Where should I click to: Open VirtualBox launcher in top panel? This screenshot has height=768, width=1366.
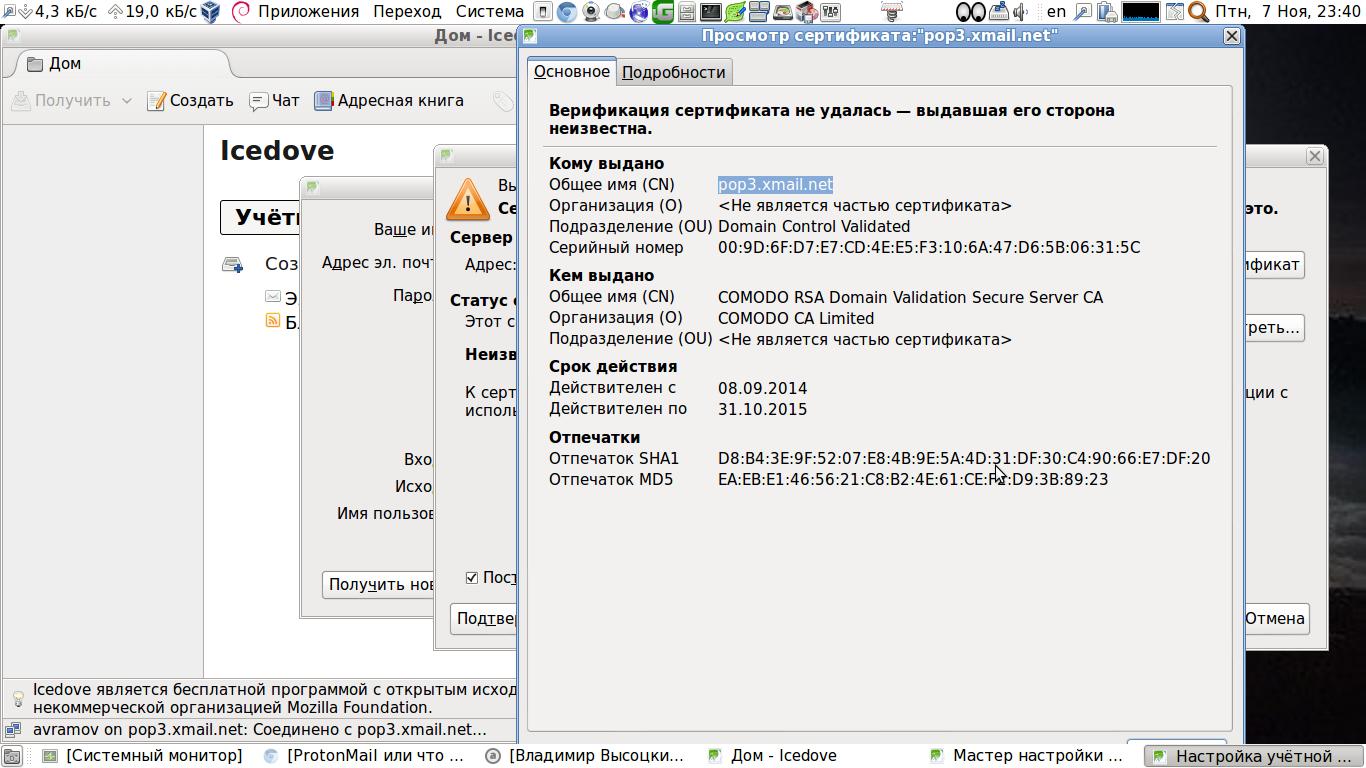[x=210, y=12]
